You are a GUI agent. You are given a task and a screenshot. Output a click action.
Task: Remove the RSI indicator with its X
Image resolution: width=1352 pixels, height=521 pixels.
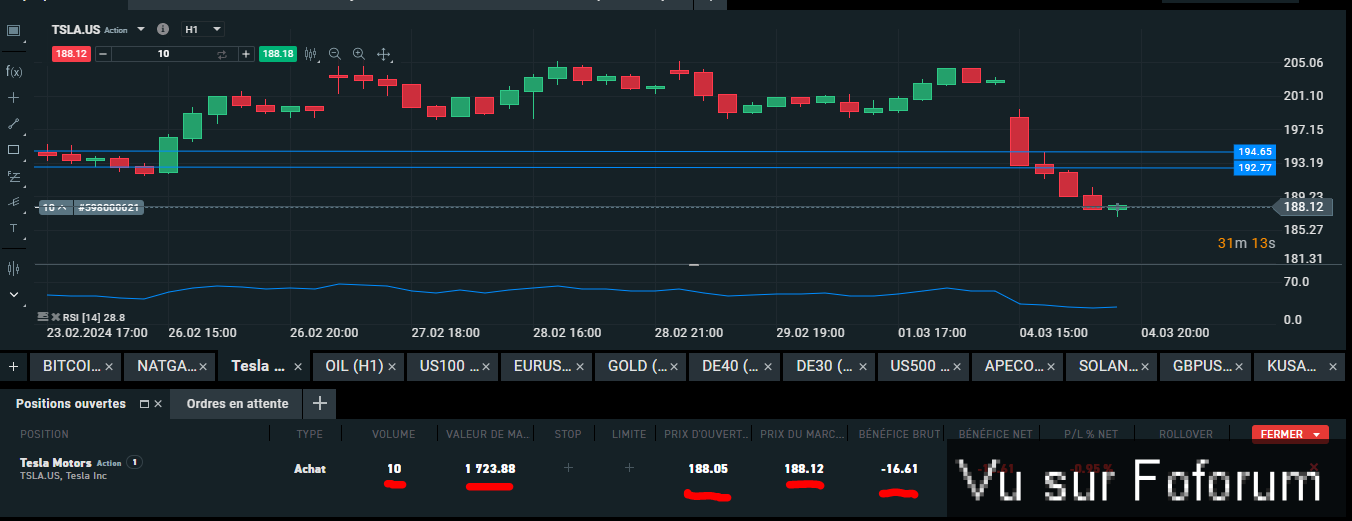click(x=55, y=316)
